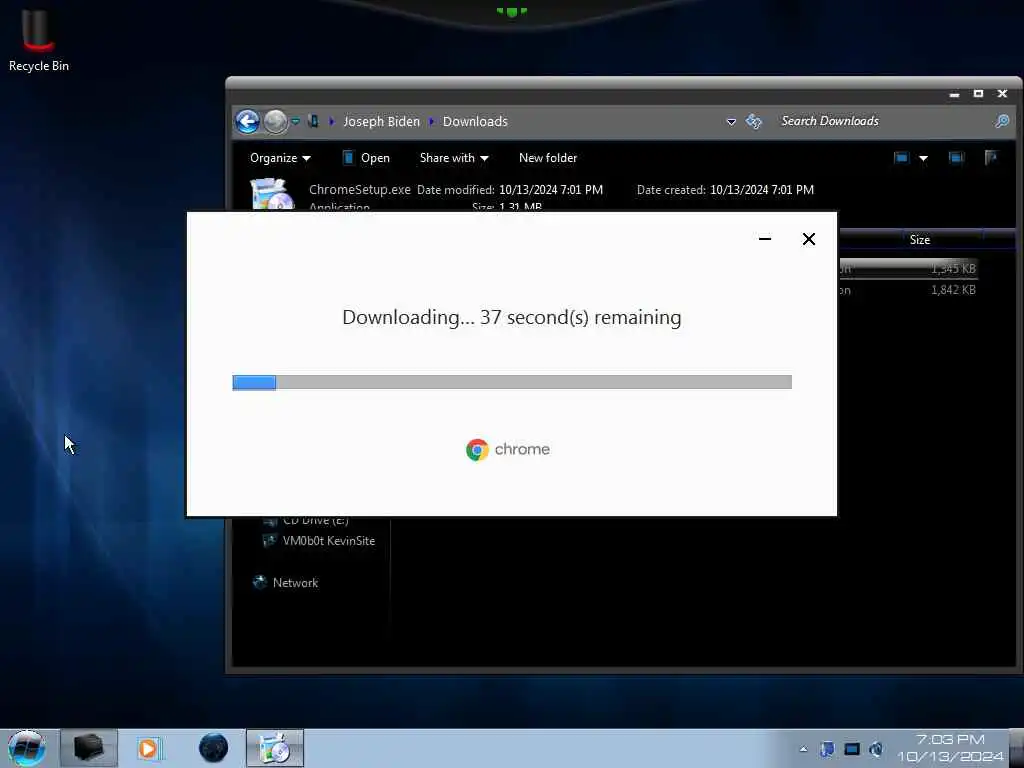Open the Recycle Bin desktop icon
The image size is (1024, 768).
click(38, 39)
